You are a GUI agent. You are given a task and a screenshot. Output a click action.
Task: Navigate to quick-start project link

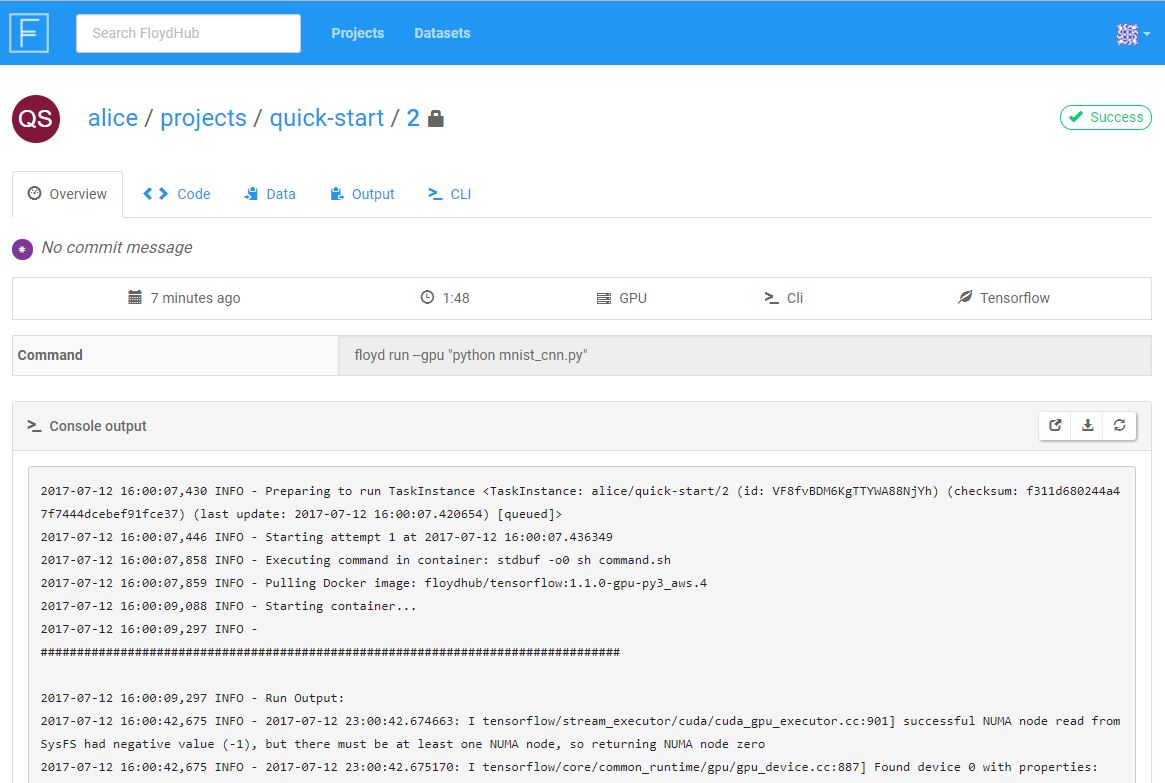pyautogui.click(x=326, y=118)
